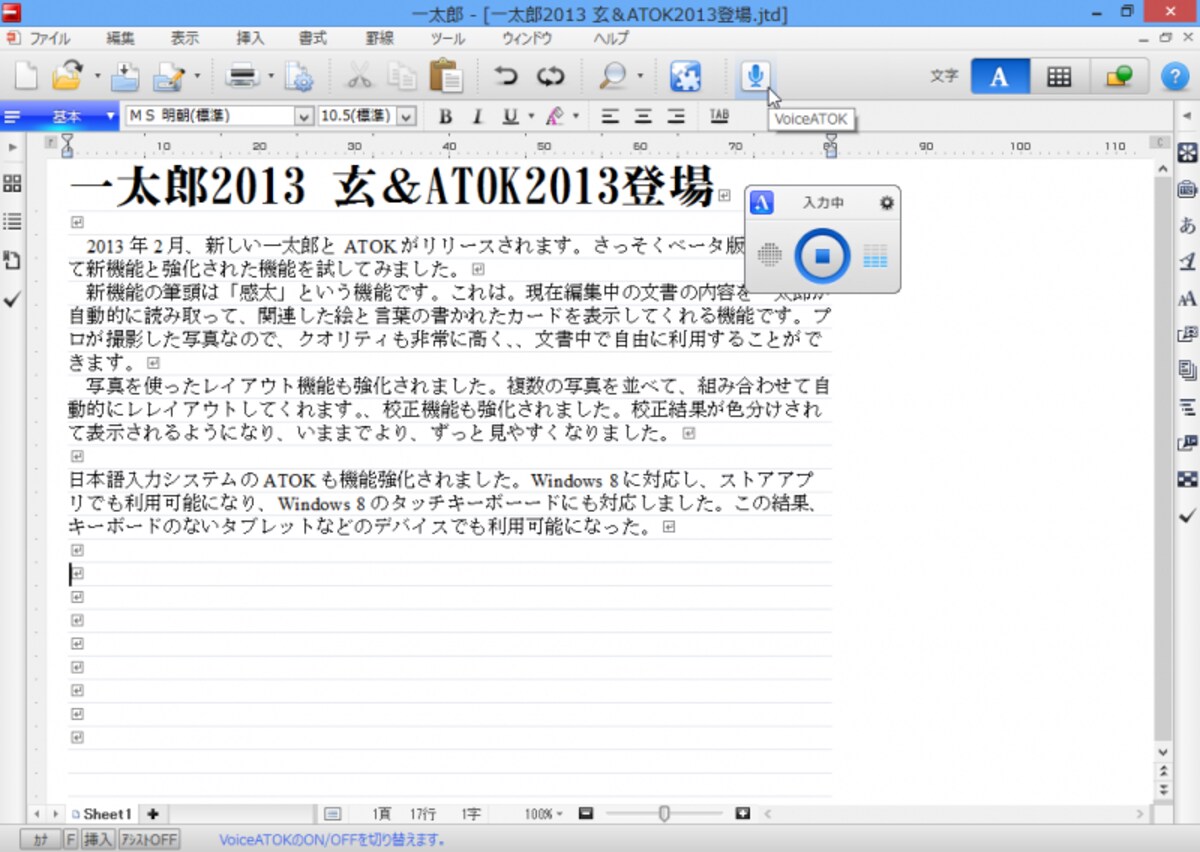Open a file with the folder icon
Viewport: 1200px width, 852px height.
tap(68, 77)
